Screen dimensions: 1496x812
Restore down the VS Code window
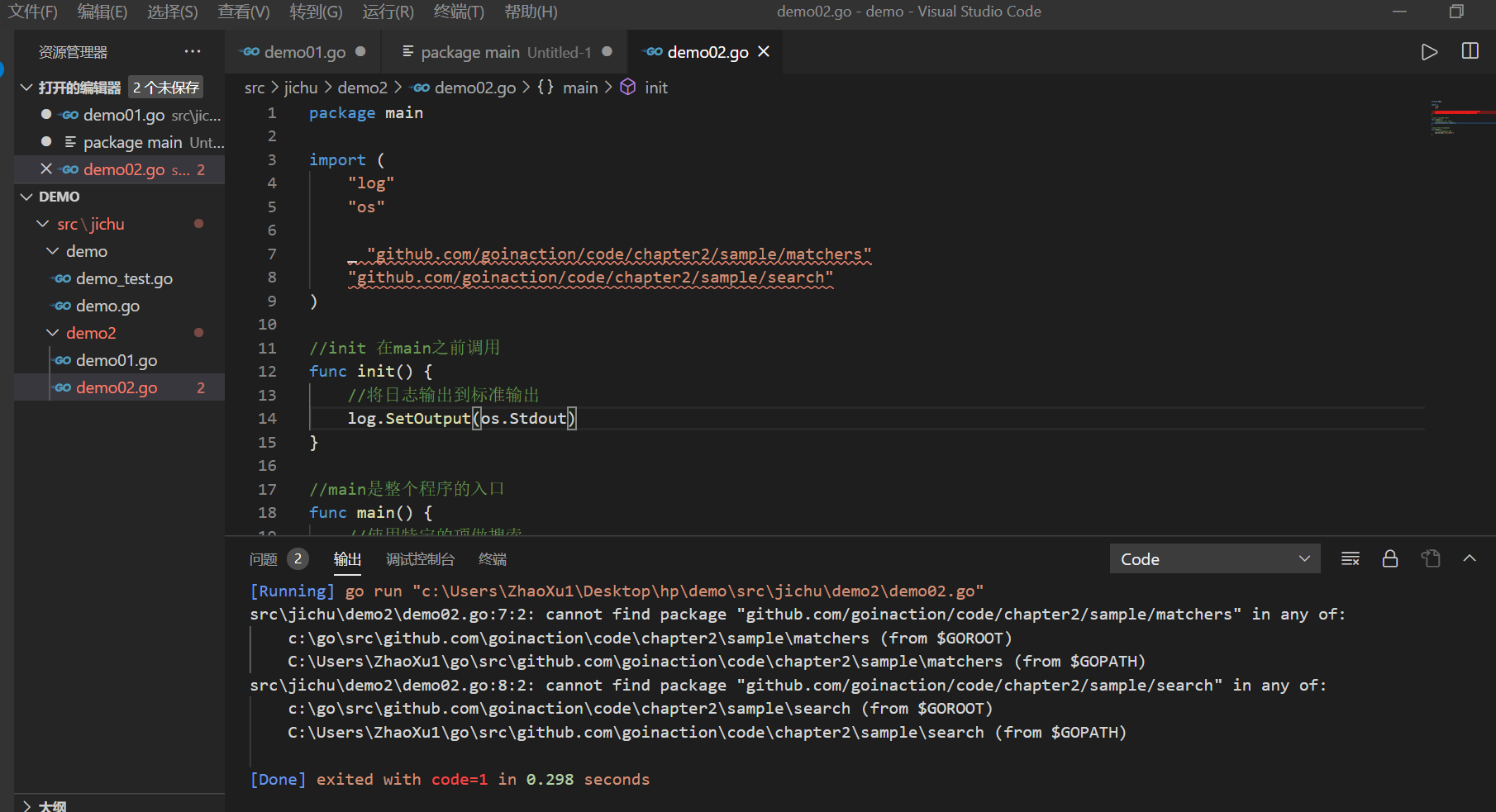coord(1456,12)
